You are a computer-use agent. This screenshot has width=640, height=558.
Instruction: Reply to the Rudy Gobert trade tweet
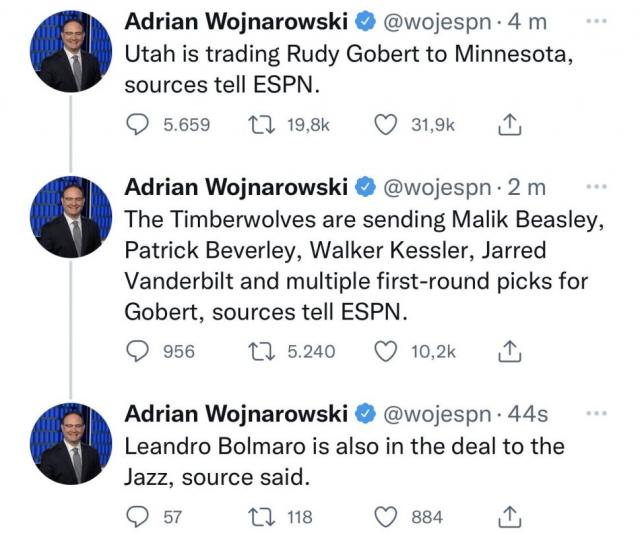138,124
